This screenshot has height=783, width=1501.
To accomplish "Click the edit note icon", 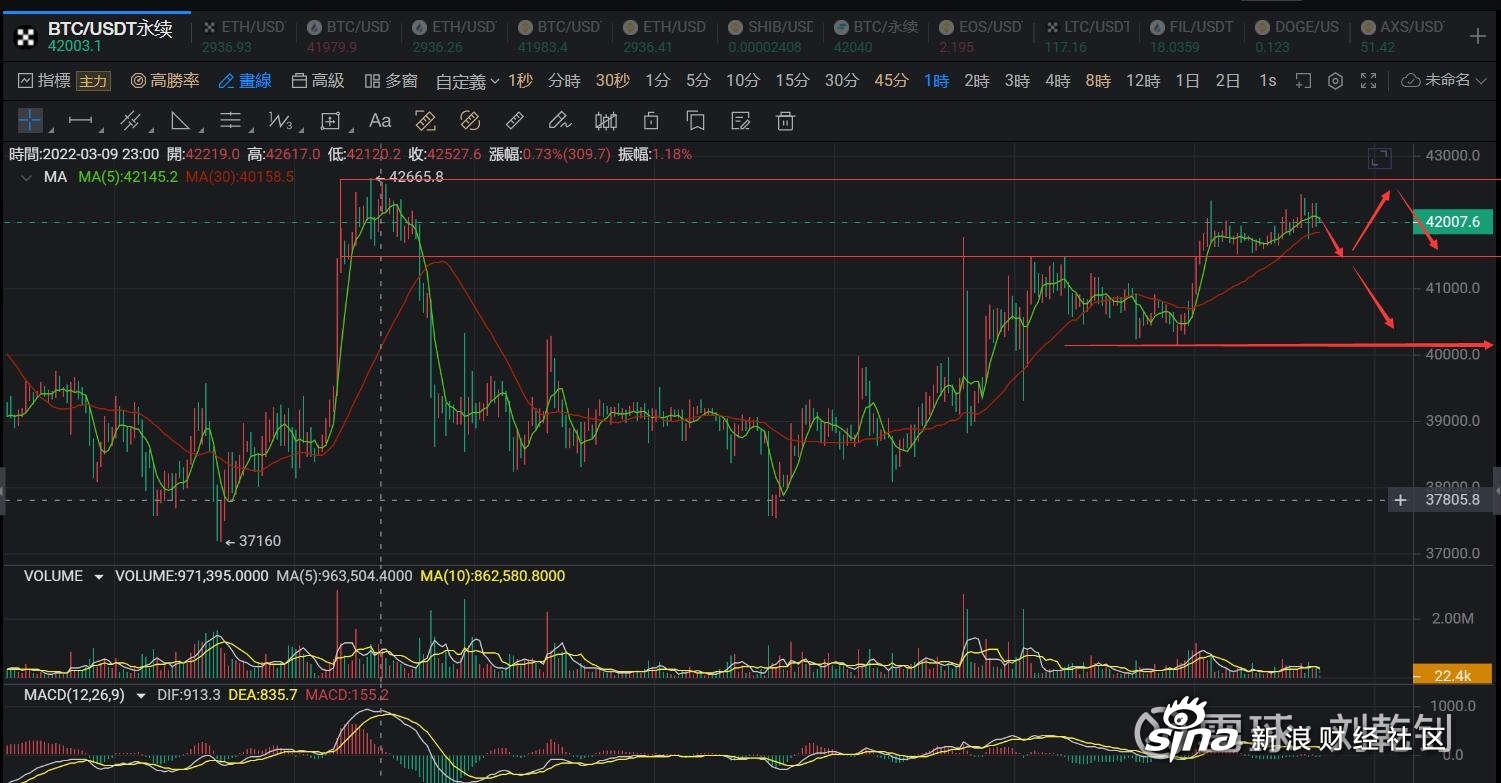I will pyautogui.click(x=741, y=121).
